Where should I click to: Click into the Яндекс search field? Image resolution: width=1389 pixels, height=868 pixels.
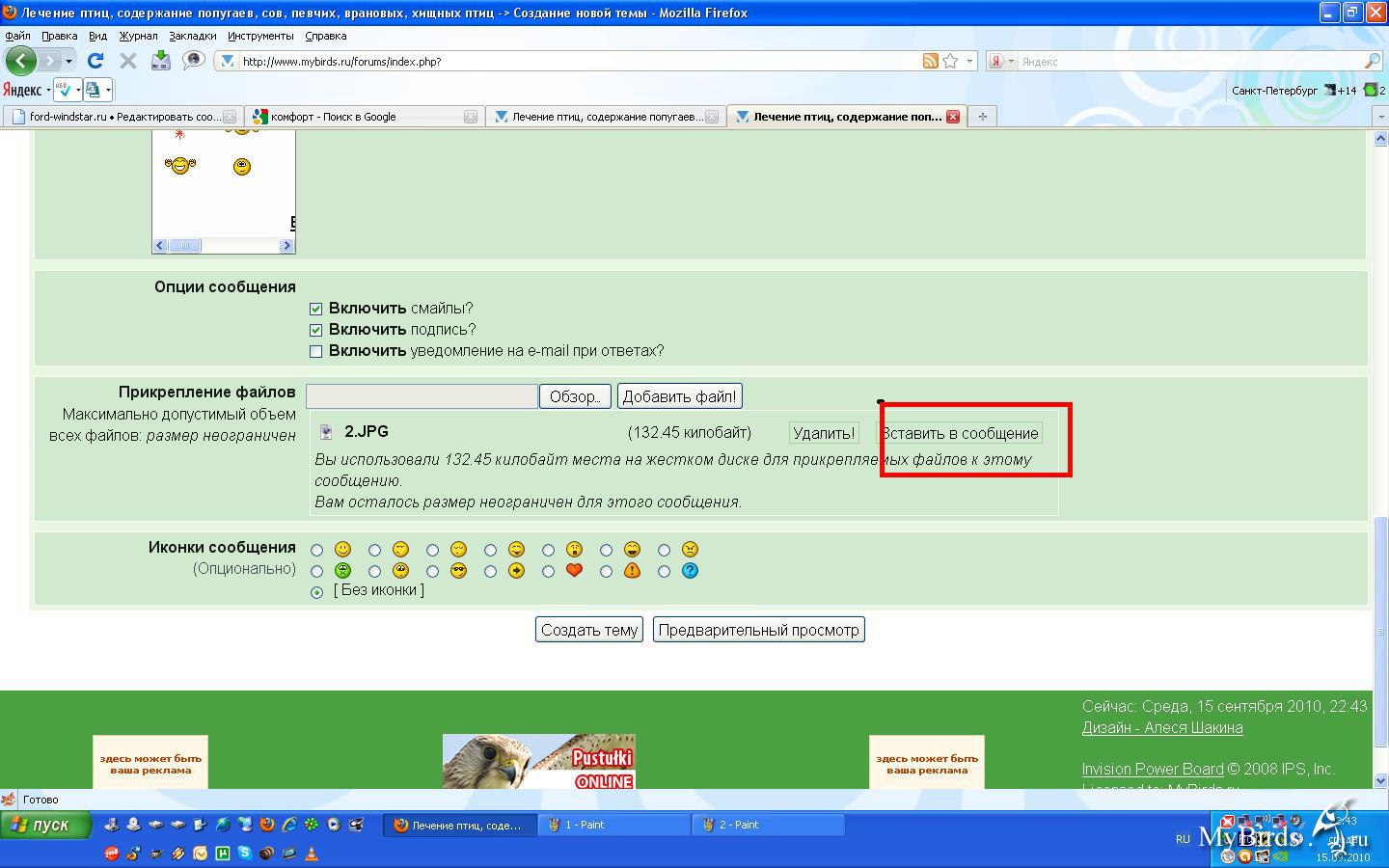pos(1188,61)
